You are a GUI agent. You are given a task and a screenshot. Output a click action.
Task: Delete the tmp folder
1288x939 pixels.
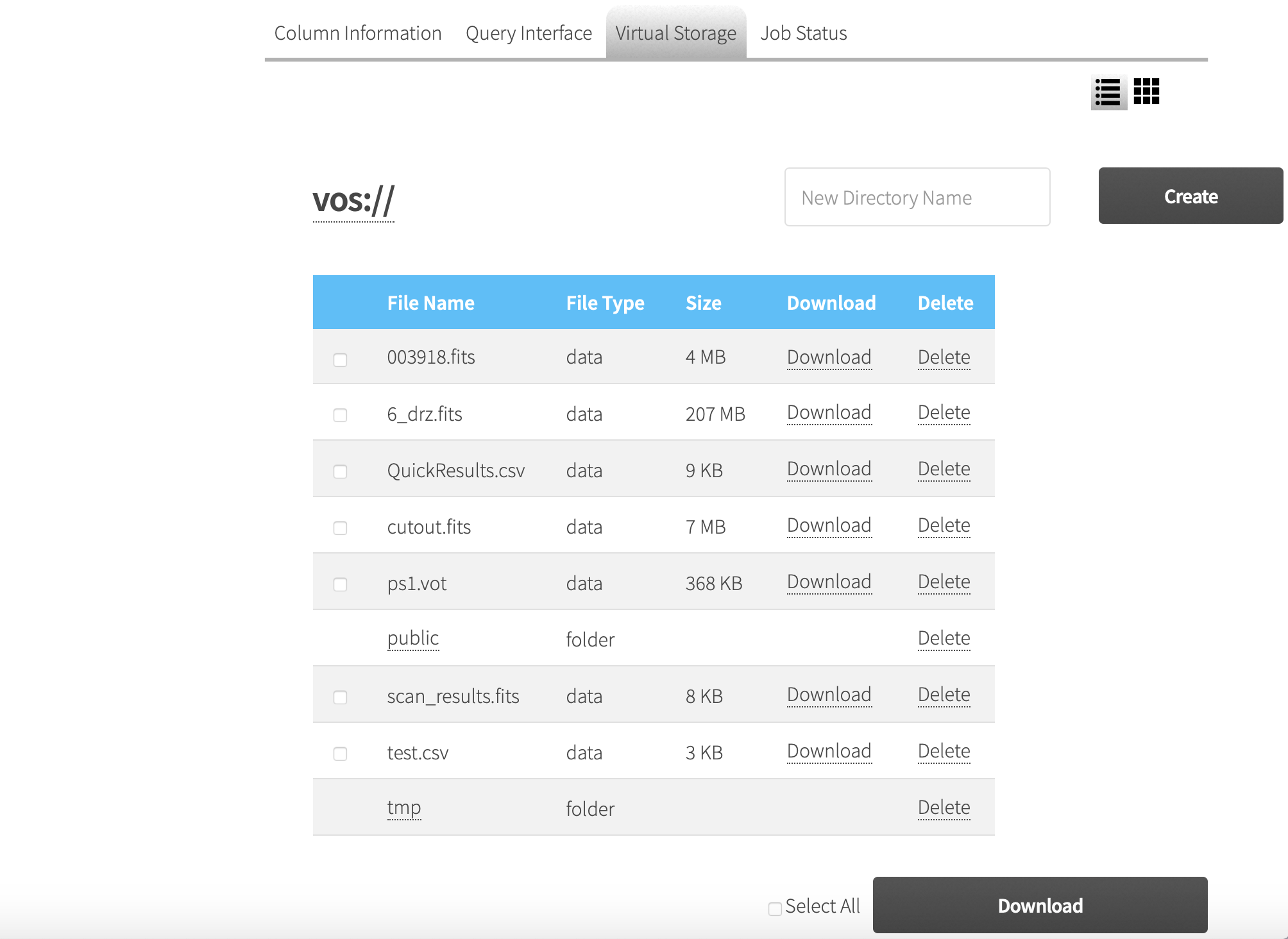pos(944,808)
